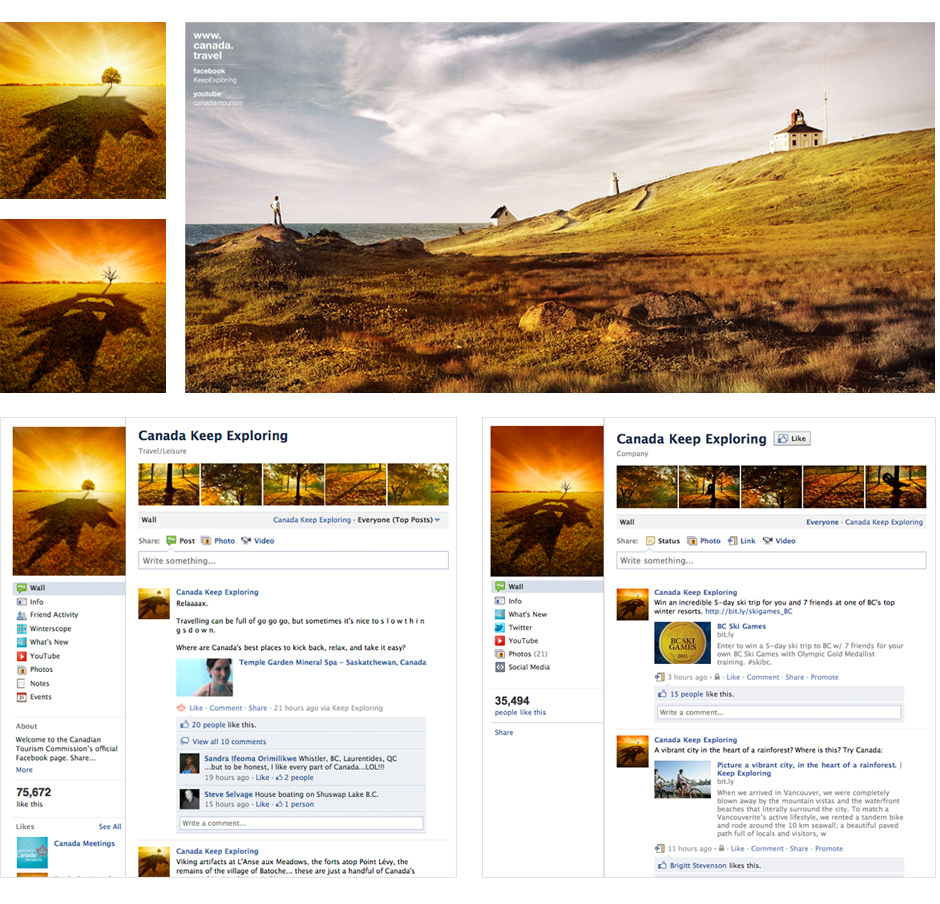Open the Social Media icon in the sidebar
This screenshot has width=940, height=904.
tap(500, 667)
